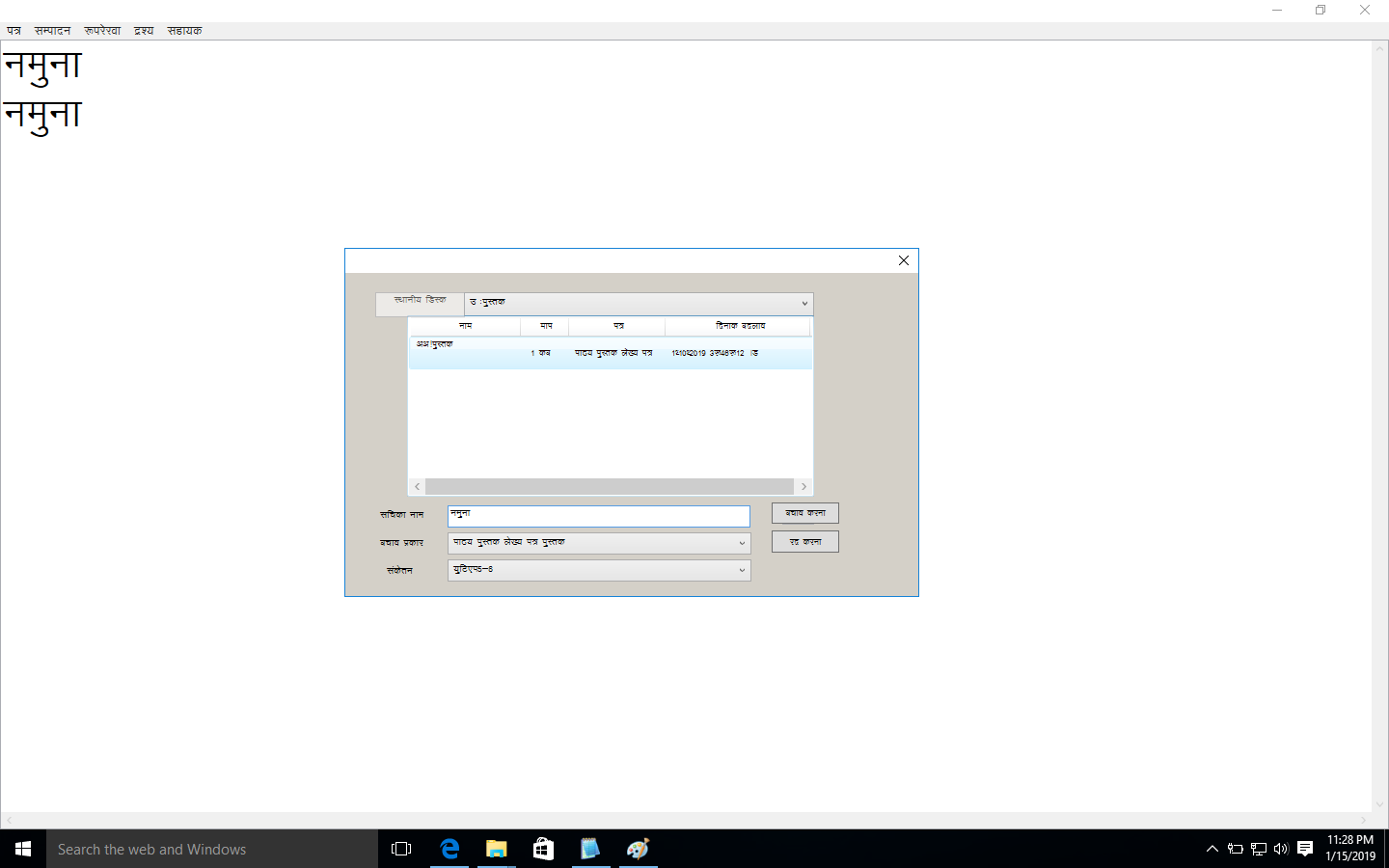
Task: Open the सहायक menu
Action: [184, 31]
